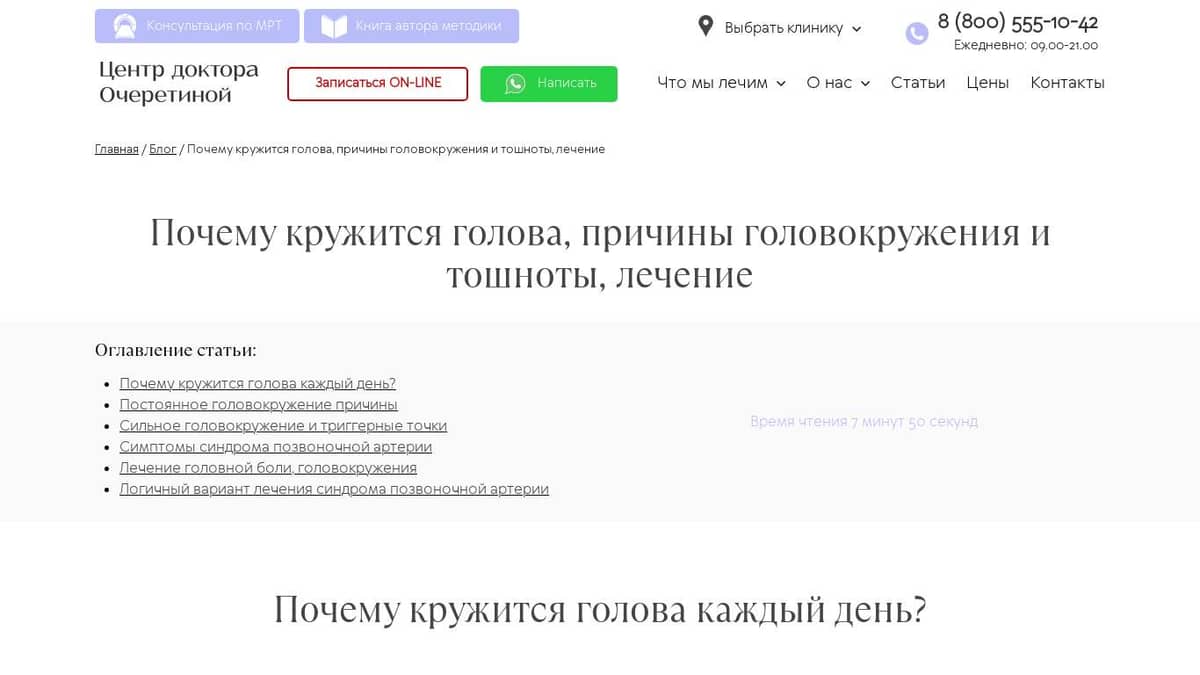This screenshot has height=675, width=1200.
Task: Click the map pin location icon
Action: pos(706,26)
